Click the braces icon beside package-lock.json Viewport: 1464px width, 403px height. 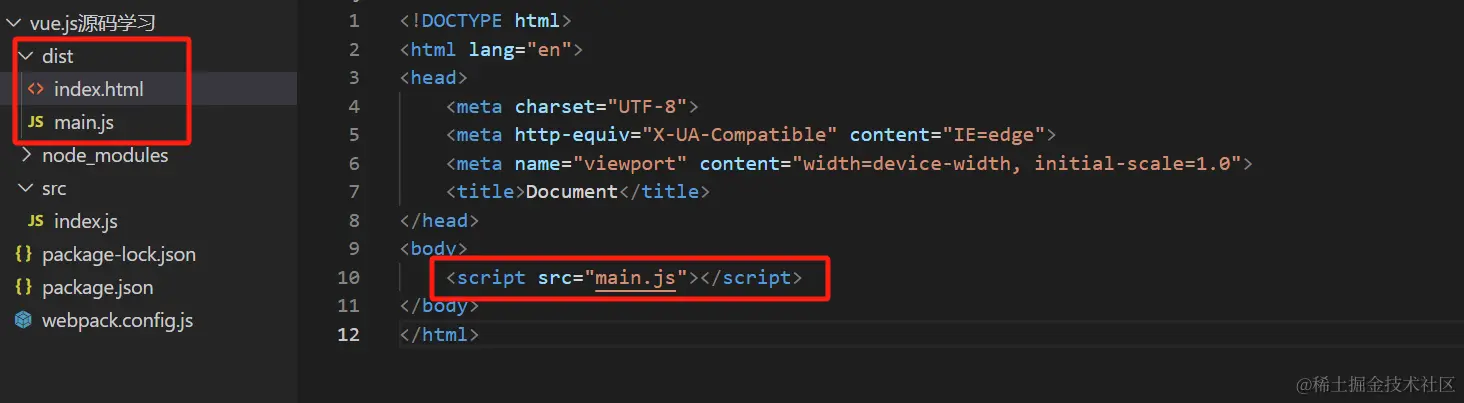pyautogui.click(x=23, y=254)
